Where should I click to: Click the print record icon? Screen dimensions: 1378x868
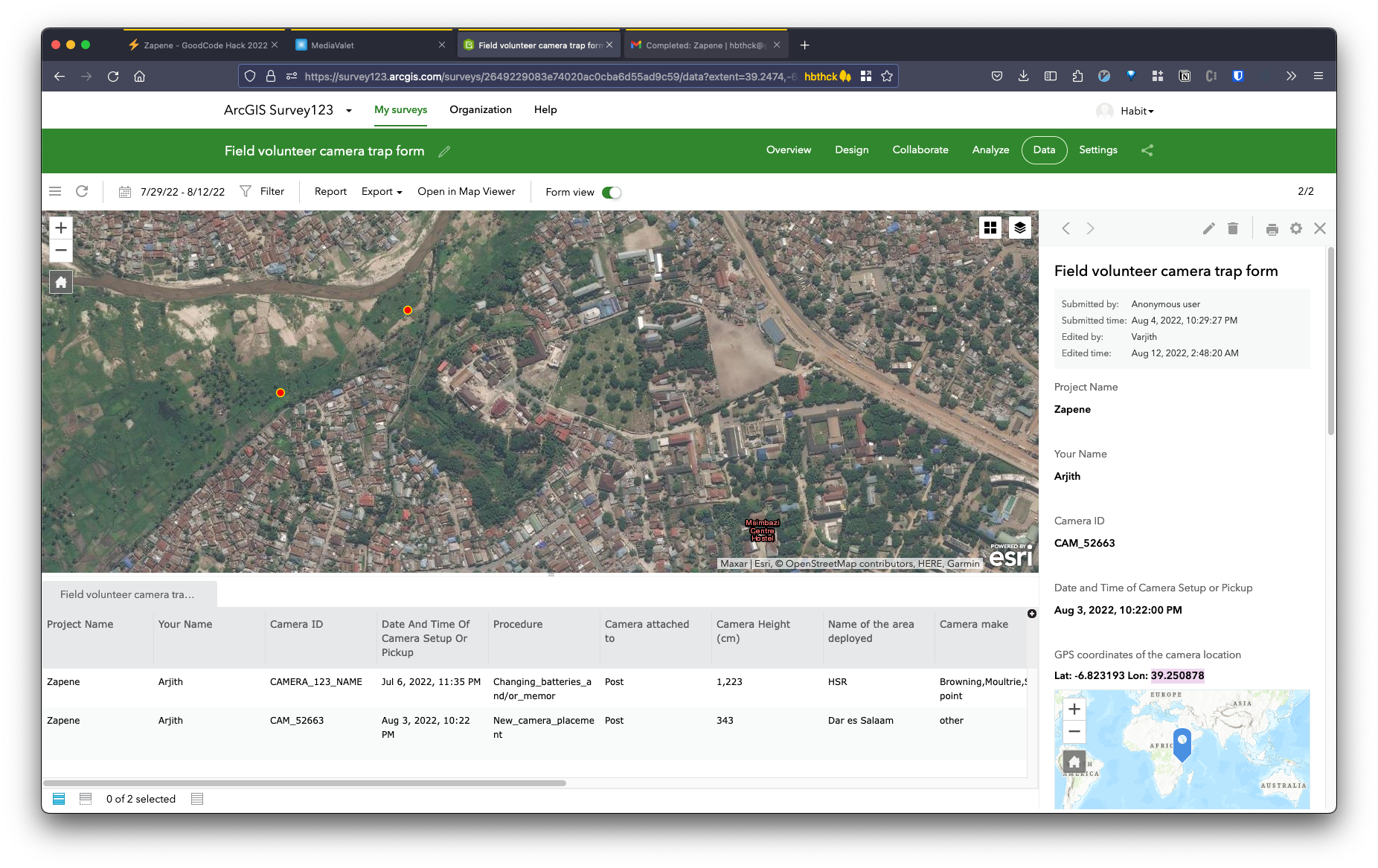click(1272, 229)
